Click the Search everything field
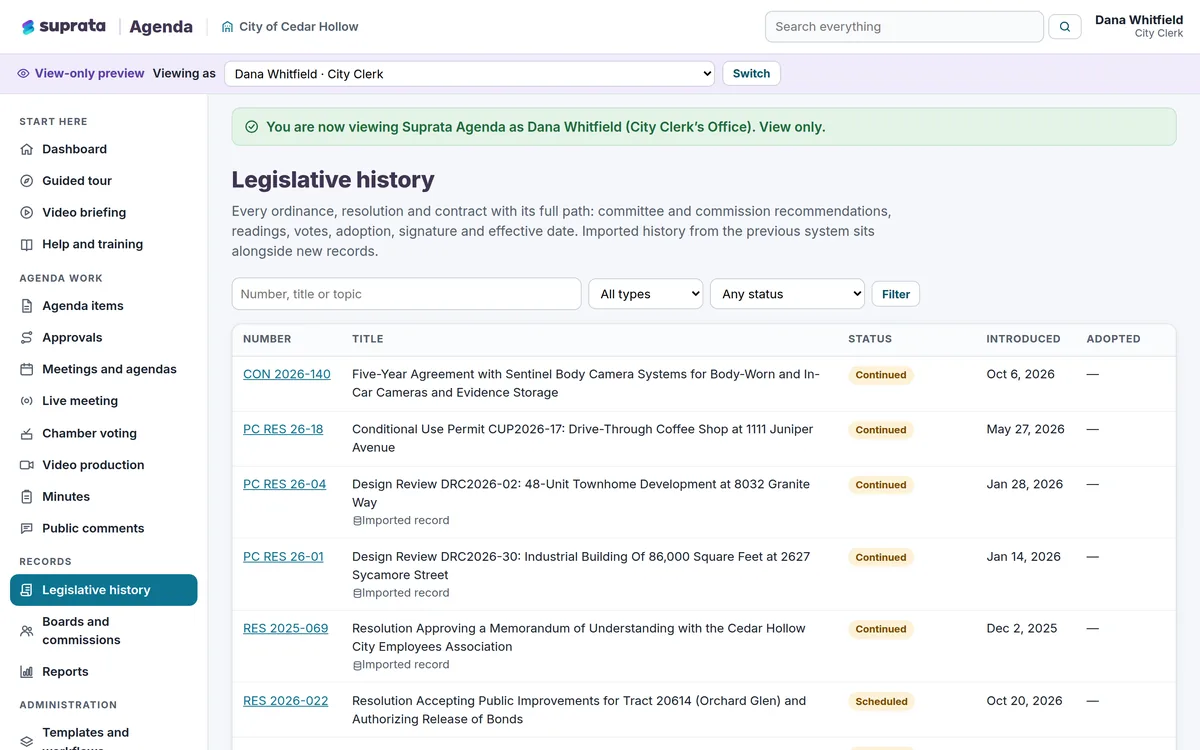Image resolution: width=1200 pixels, height=750 pixels. point(904,27)
